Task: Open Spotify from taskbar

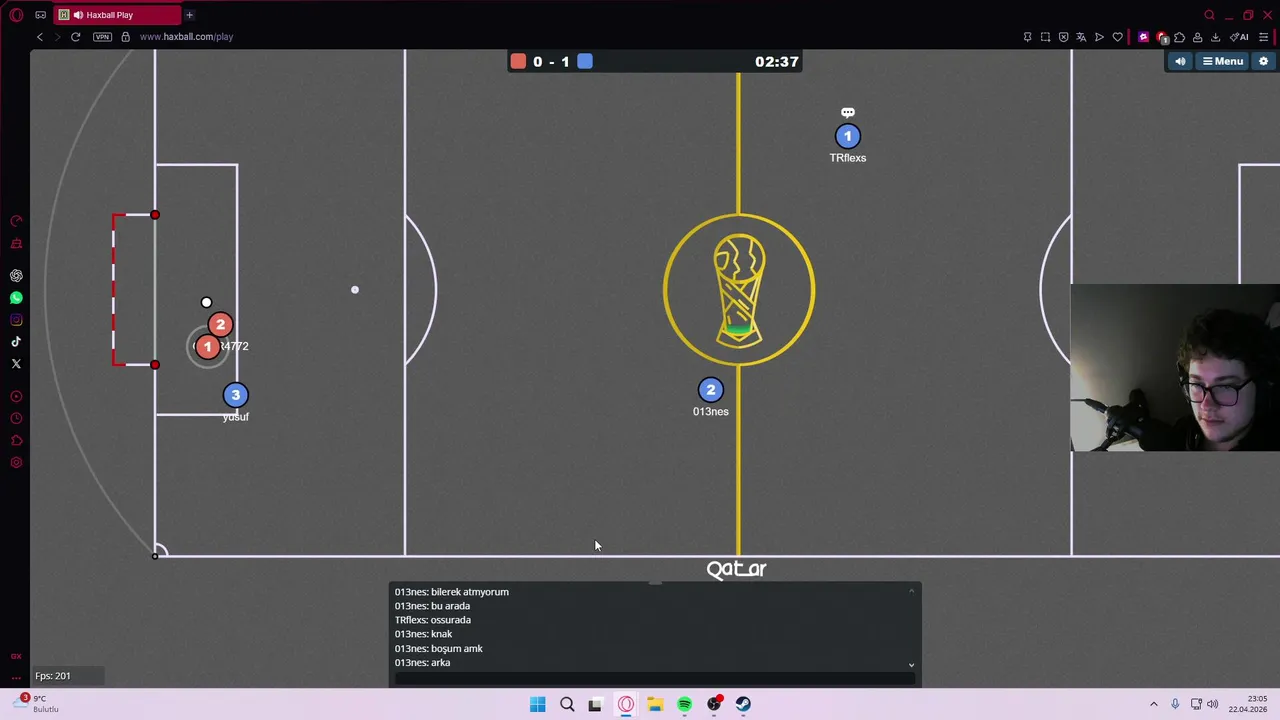Action: 684,704
